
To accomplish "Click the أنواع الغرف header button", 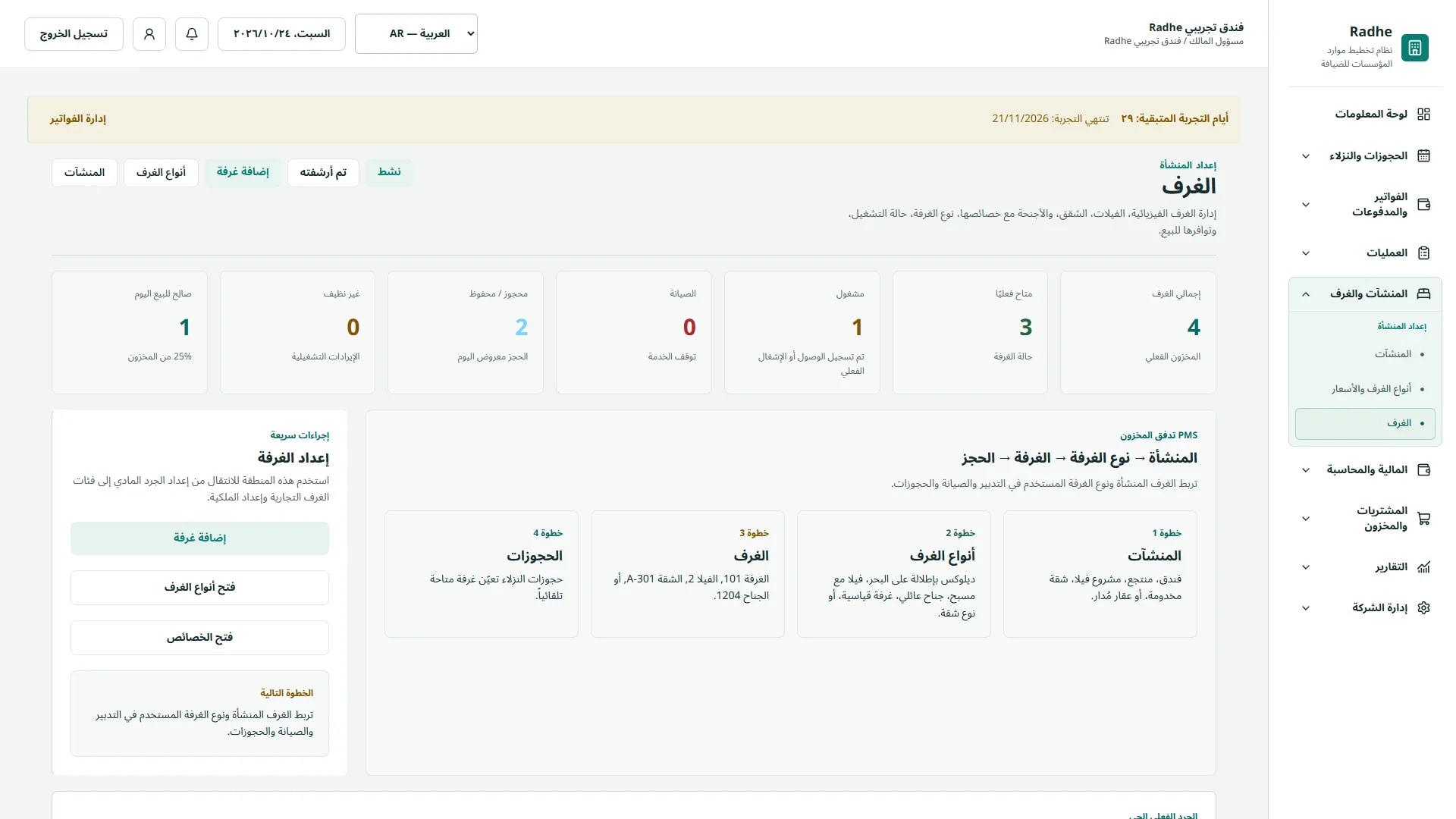I will click(x=161, y=173).
